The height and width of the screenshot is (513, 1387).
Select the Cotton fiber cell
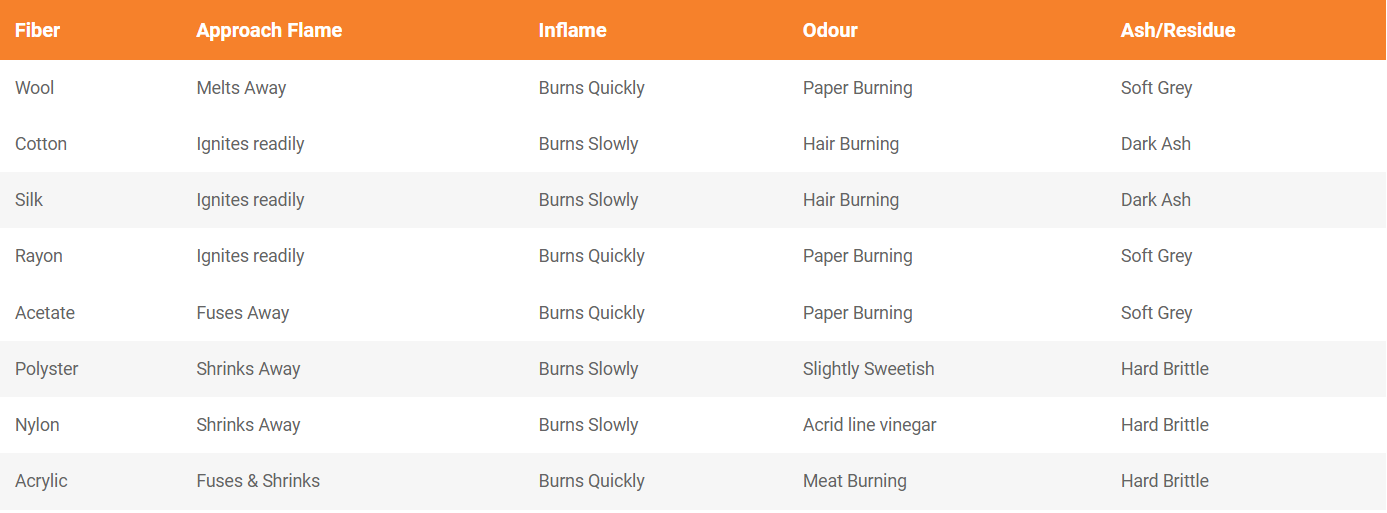(x=41, y=144)
